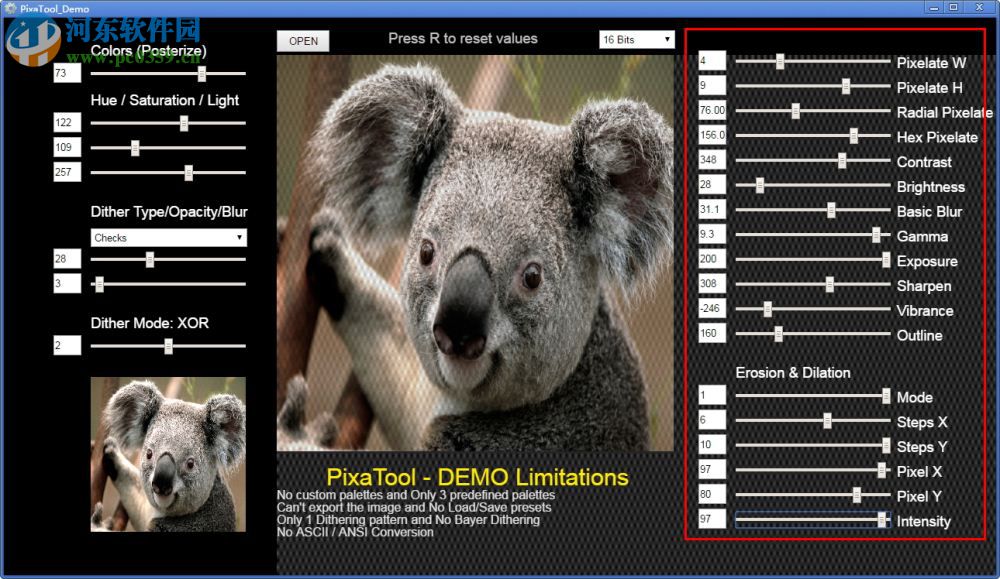Click the OPEN button
The image size is (1000, 579).
(303, 41)
